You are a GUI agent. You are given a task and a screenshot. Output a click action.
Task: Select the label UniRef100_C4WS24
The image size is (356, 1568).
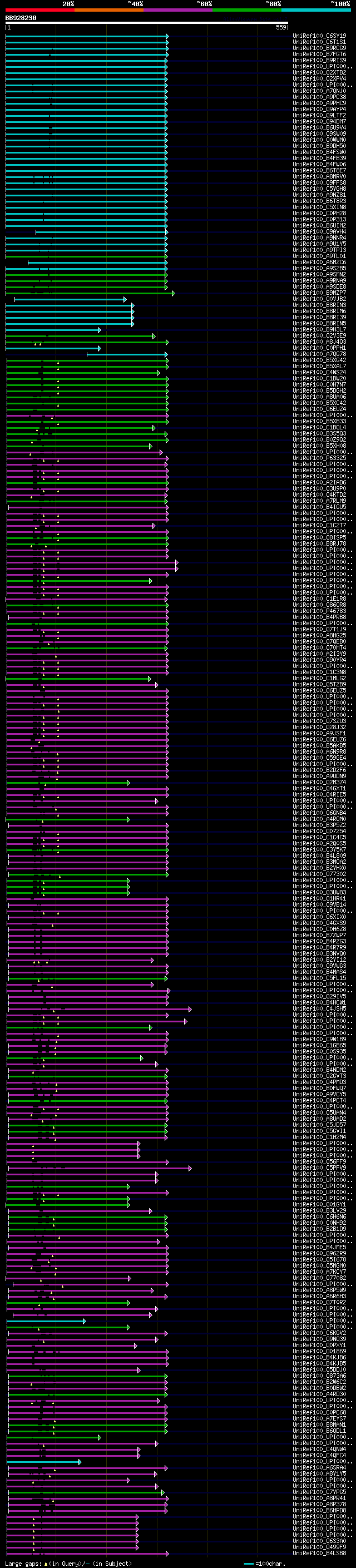point(319,372)
